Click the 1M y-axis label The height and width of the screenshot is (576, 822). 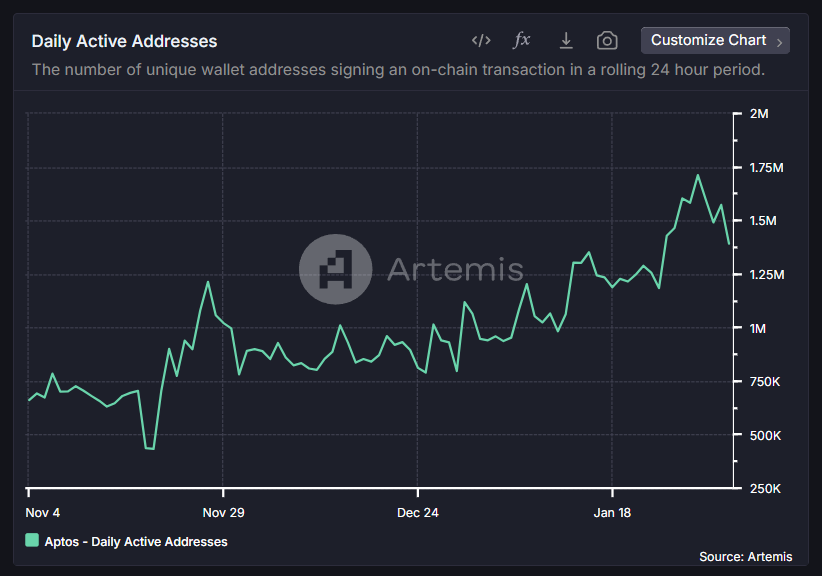pos(758,329)
